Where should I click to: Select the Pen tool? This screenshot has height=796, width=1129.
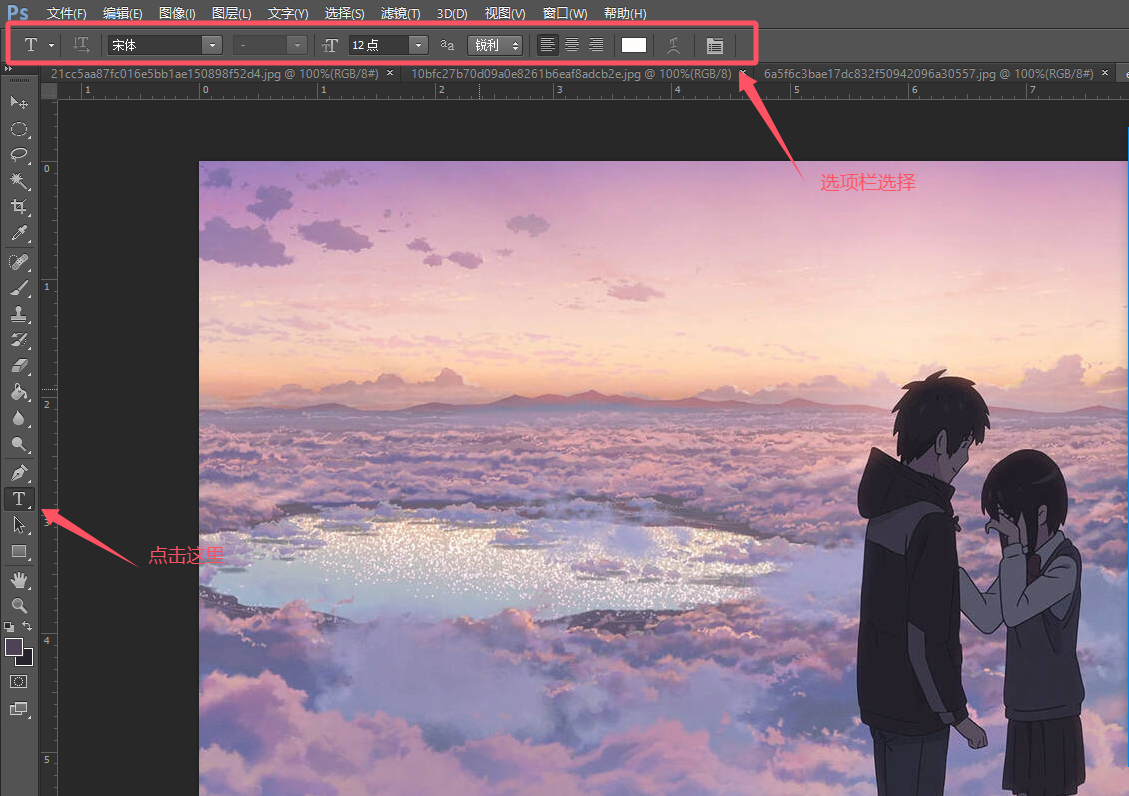tap(19, 473)
